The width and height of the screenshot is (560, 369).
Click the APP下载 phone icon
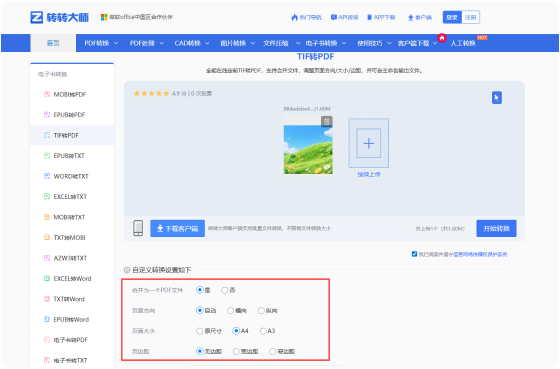pyautogui.click(x=369, y=17)
